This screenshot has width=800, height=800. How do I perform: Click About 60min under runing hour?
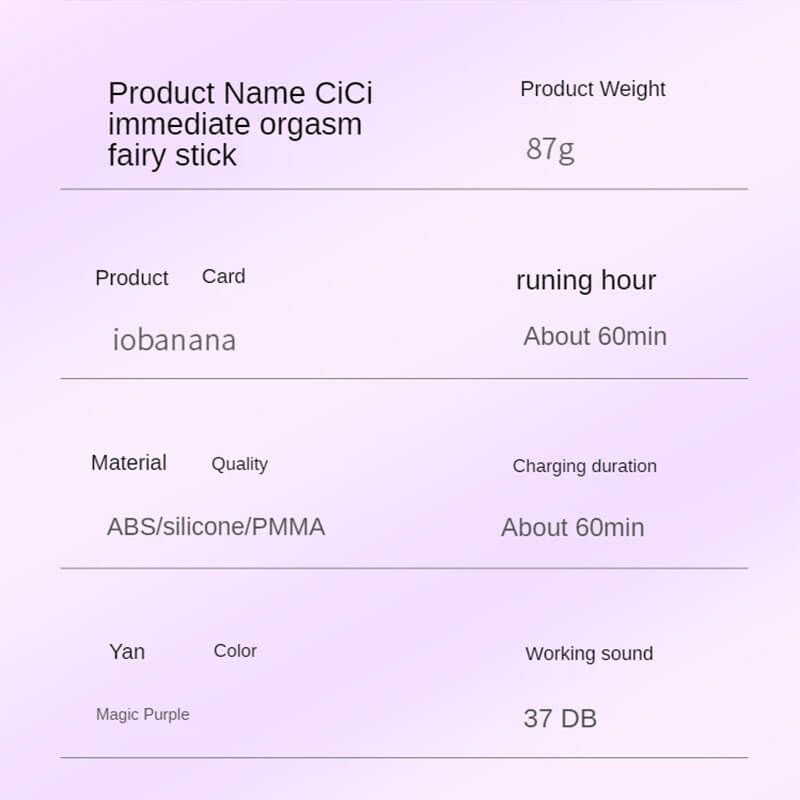tap(595, 336)
